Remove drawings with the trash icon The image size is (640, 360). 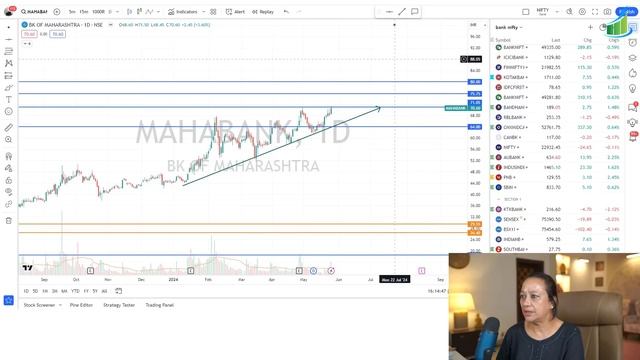9,220
